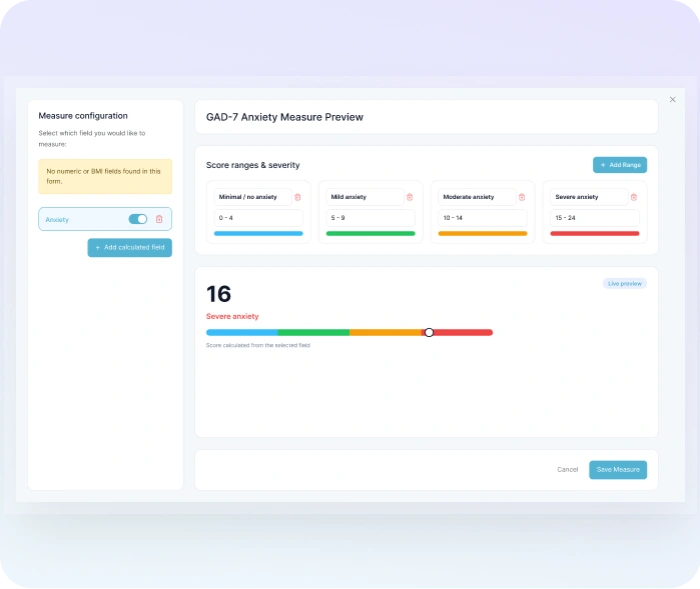Click Add calculated field button

[x=129, y=247]
